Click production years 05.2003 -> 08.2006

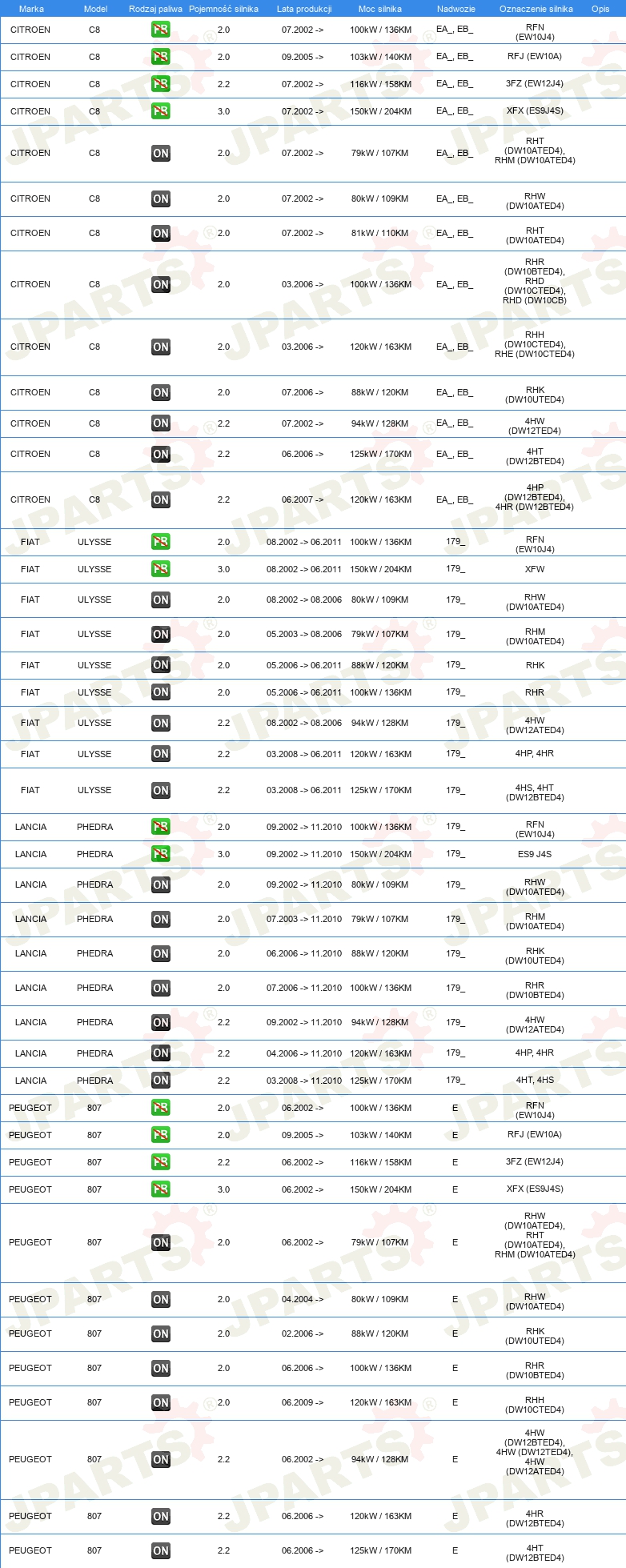click(304, 634)
